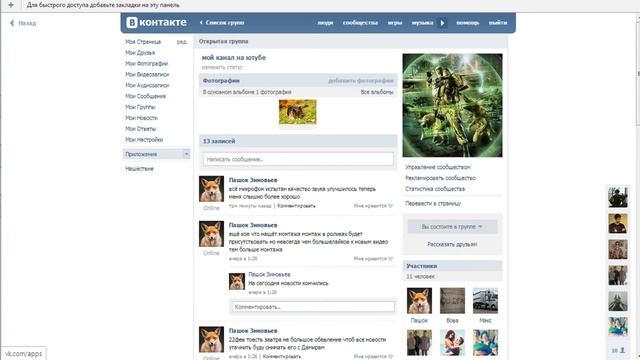Click fox avatar of the 22фев post
640x360 pixels.
tap(211, 339)
